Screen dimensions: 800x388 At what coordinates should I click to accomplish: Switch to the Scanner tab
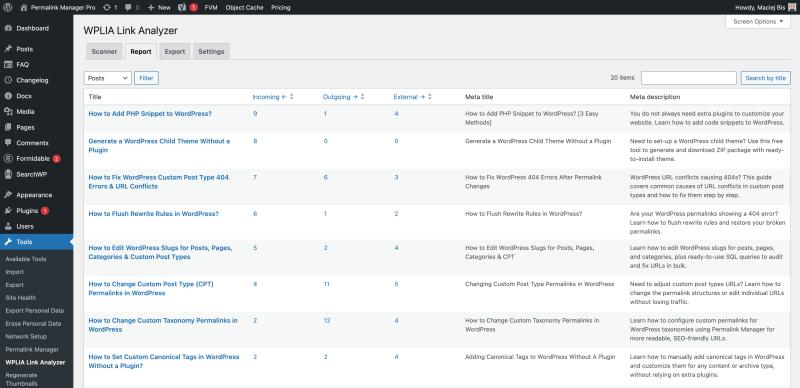(x=104, y=52)
